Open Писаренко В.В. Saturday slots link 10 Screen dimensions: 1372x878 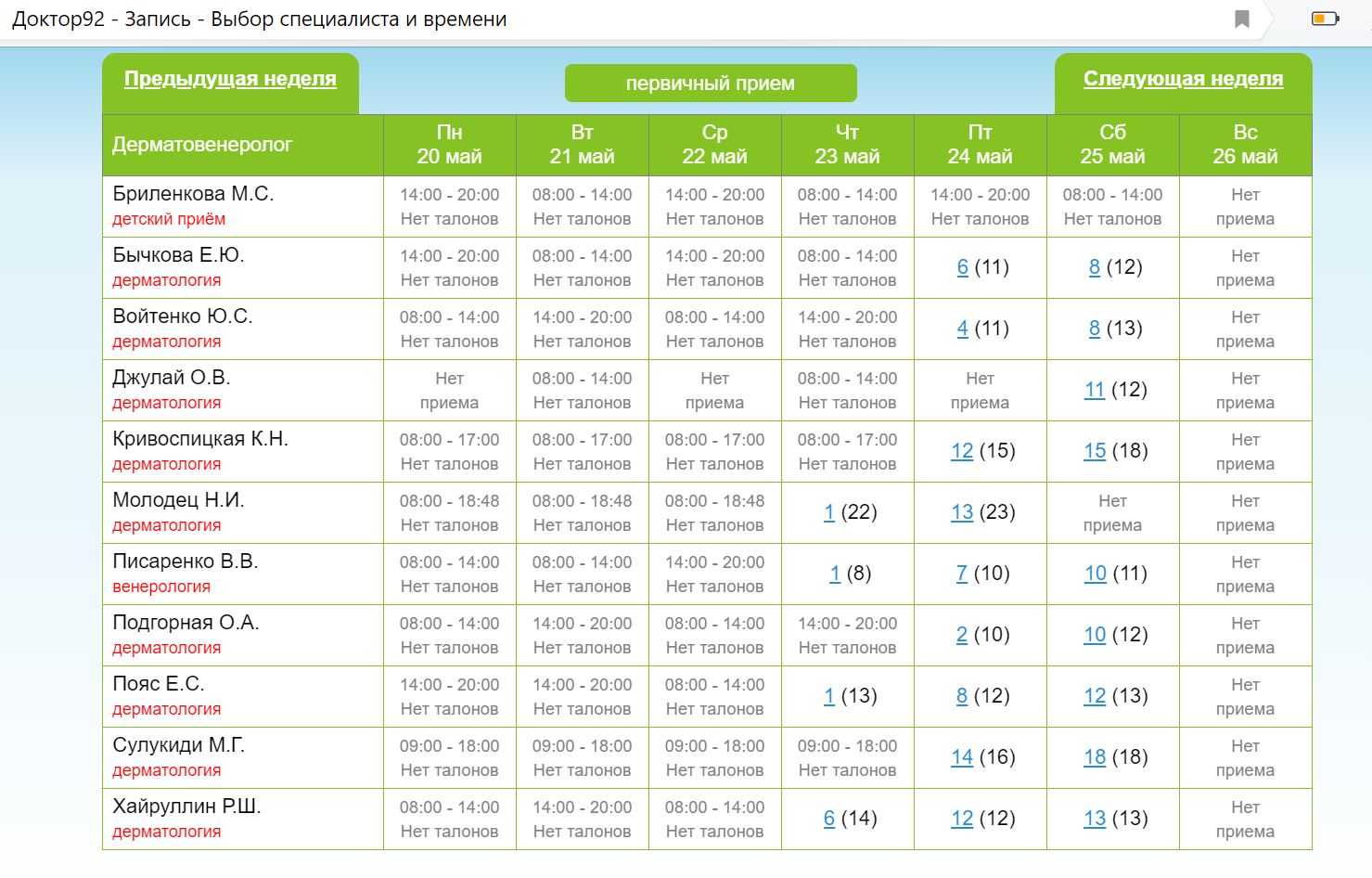pyautogui.click(x=1095, y=574)
